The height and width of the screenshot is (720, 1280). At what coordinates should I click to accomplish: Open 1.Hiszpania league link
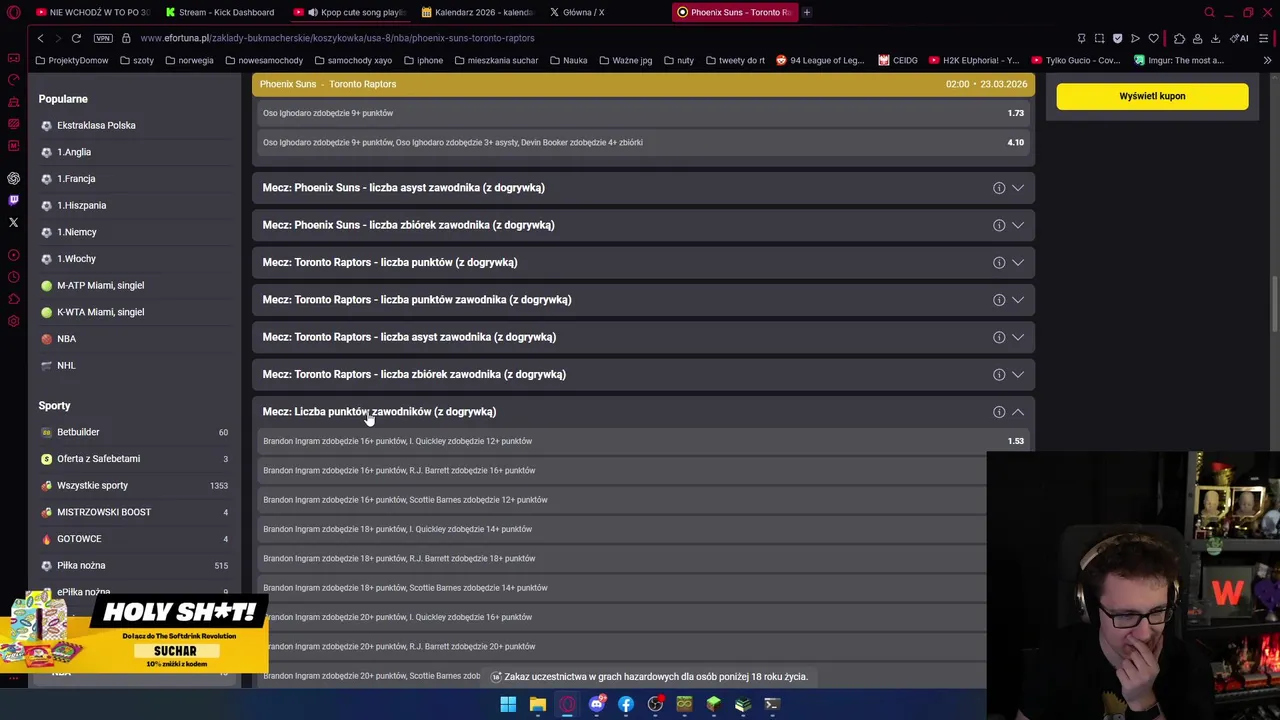[81, 205]
